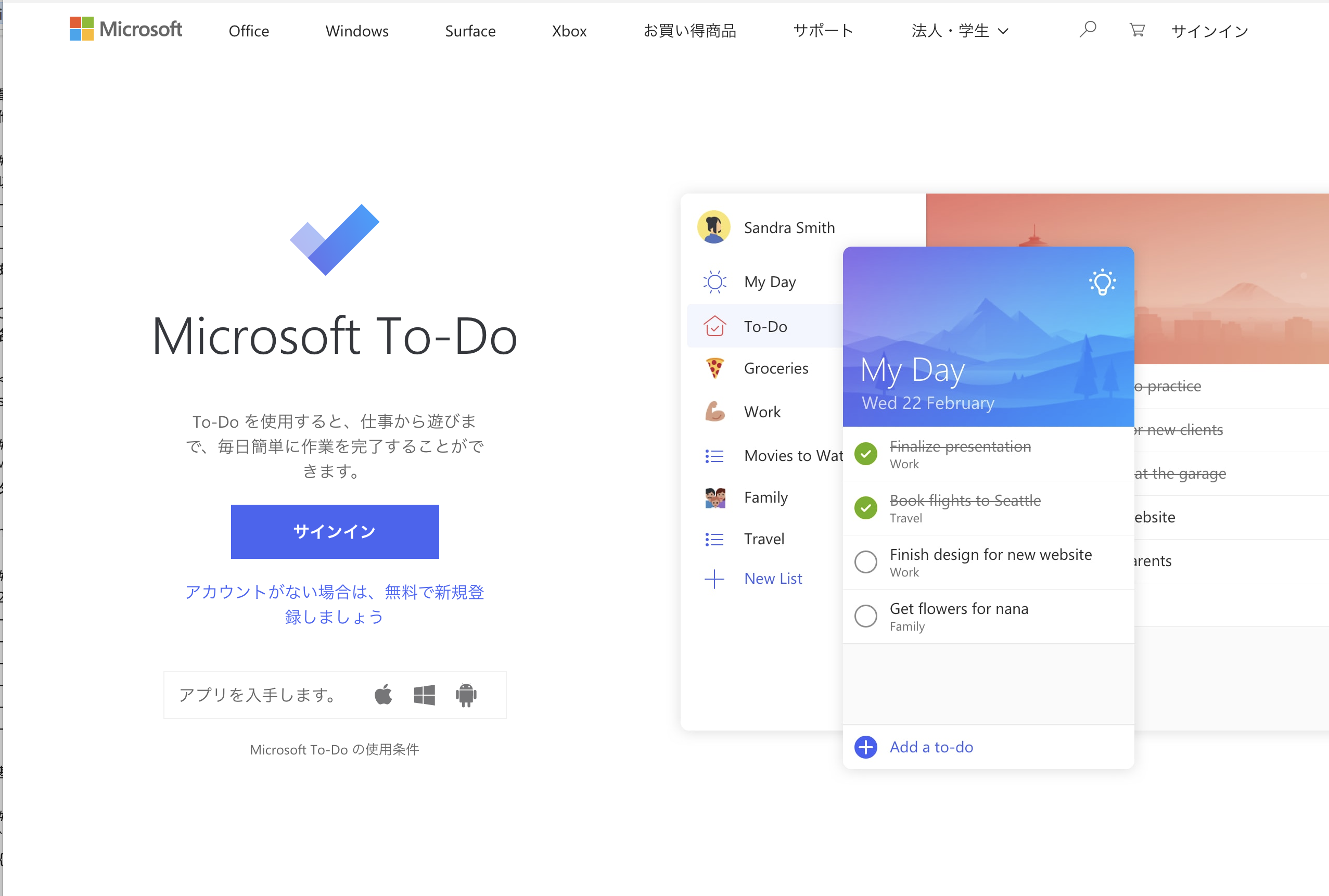Click Sandra Smith's avatar picture
The image size is (1329, 896).
pos(713,227)
